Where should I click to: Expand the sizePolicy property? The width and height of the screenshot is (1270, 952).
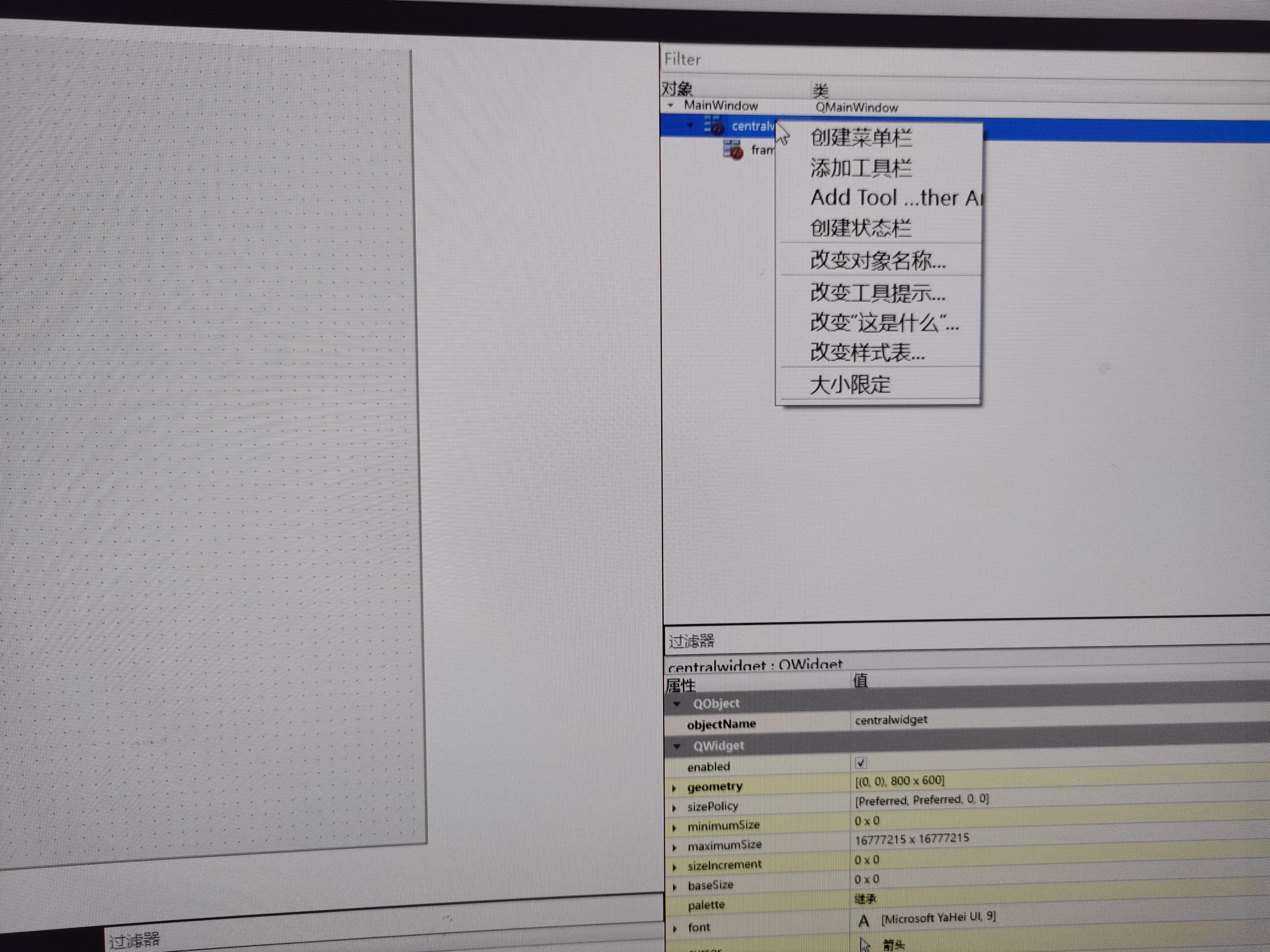pos(675,808)
